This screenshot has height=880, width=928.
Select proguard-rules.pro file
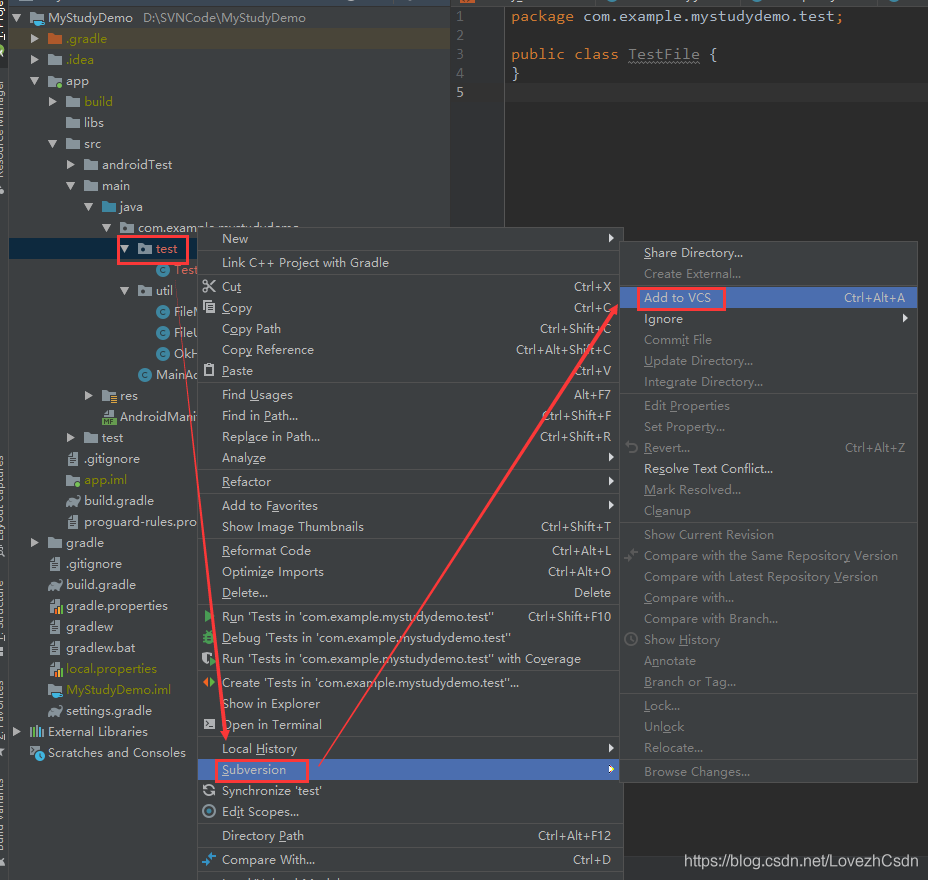[x=140, y=522]
